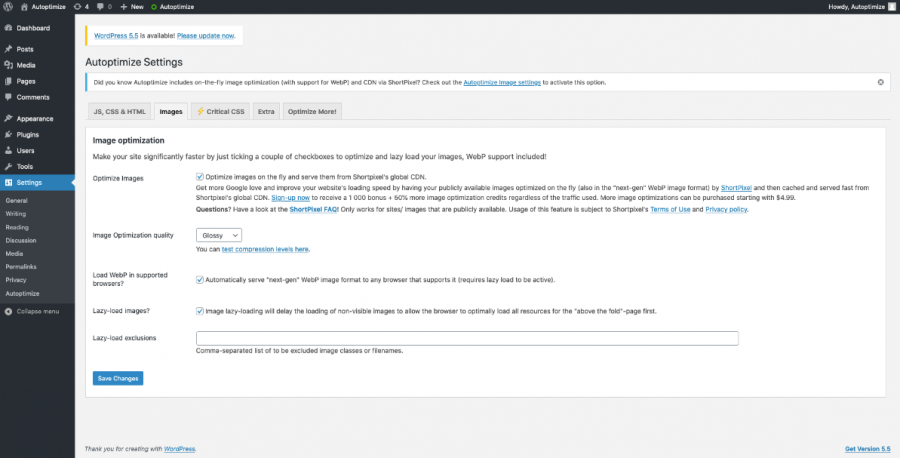The image size is (900, 458).
Task: Click the lightning bolt on Critical CSS tab
Action: (x=200, y=111)
